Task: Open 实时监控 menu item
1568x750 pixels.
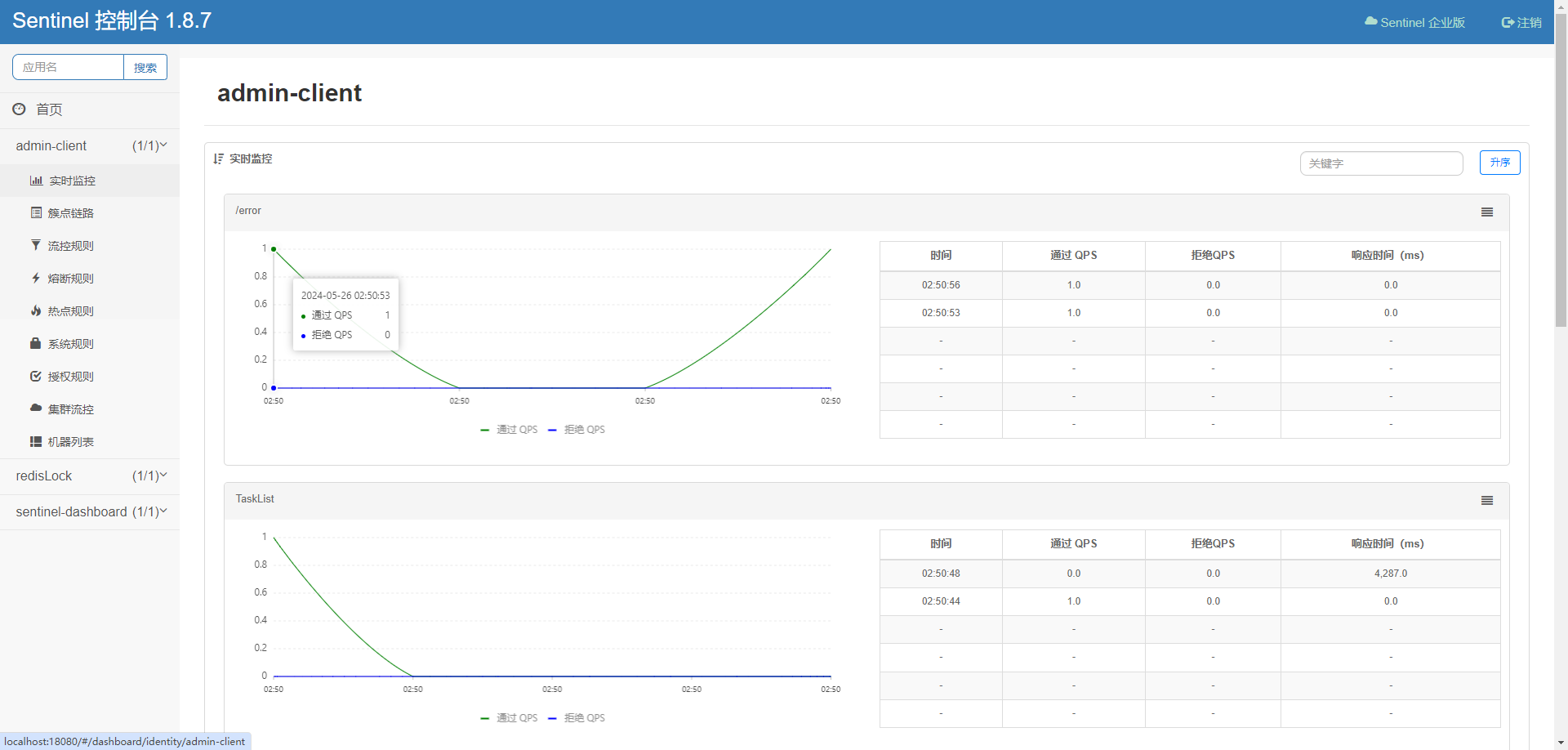Action: pos(90,181)
